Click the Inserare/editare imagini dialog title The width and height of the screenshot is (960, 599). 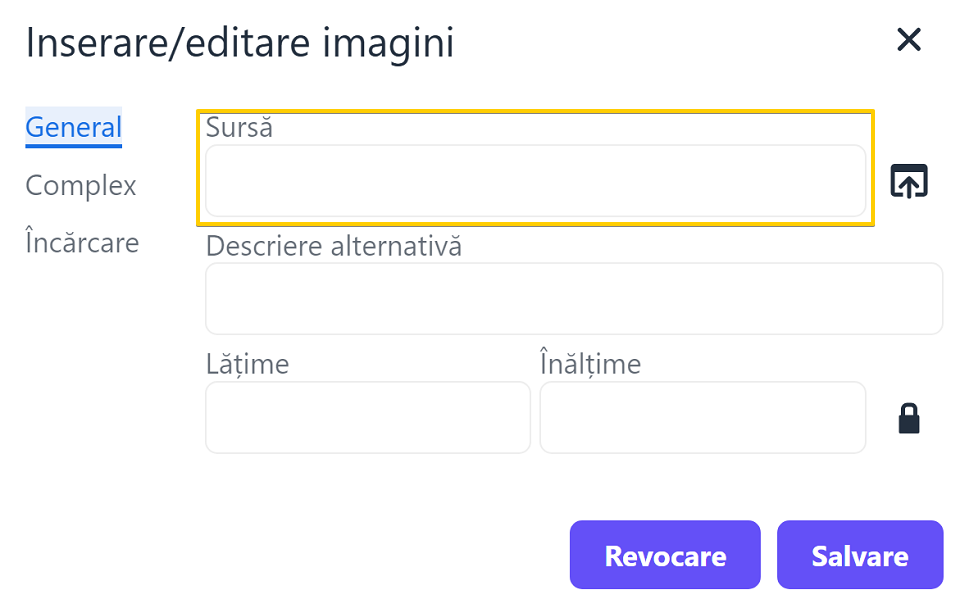pos(239,43)
